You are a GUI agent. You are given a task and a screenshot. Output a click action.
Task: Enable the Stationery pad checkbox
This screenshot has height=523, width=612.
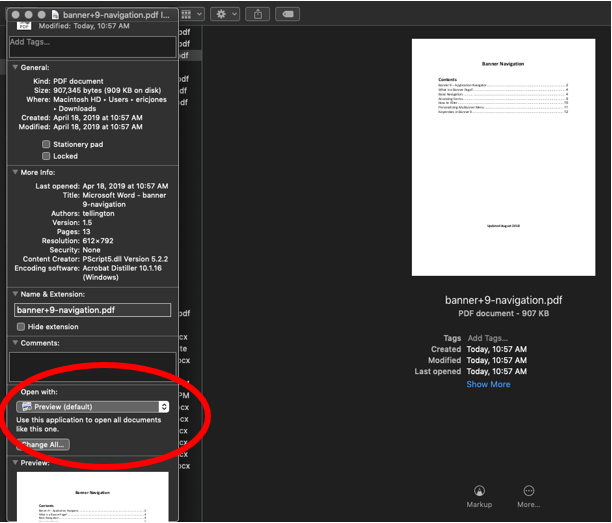coord(46,144)
